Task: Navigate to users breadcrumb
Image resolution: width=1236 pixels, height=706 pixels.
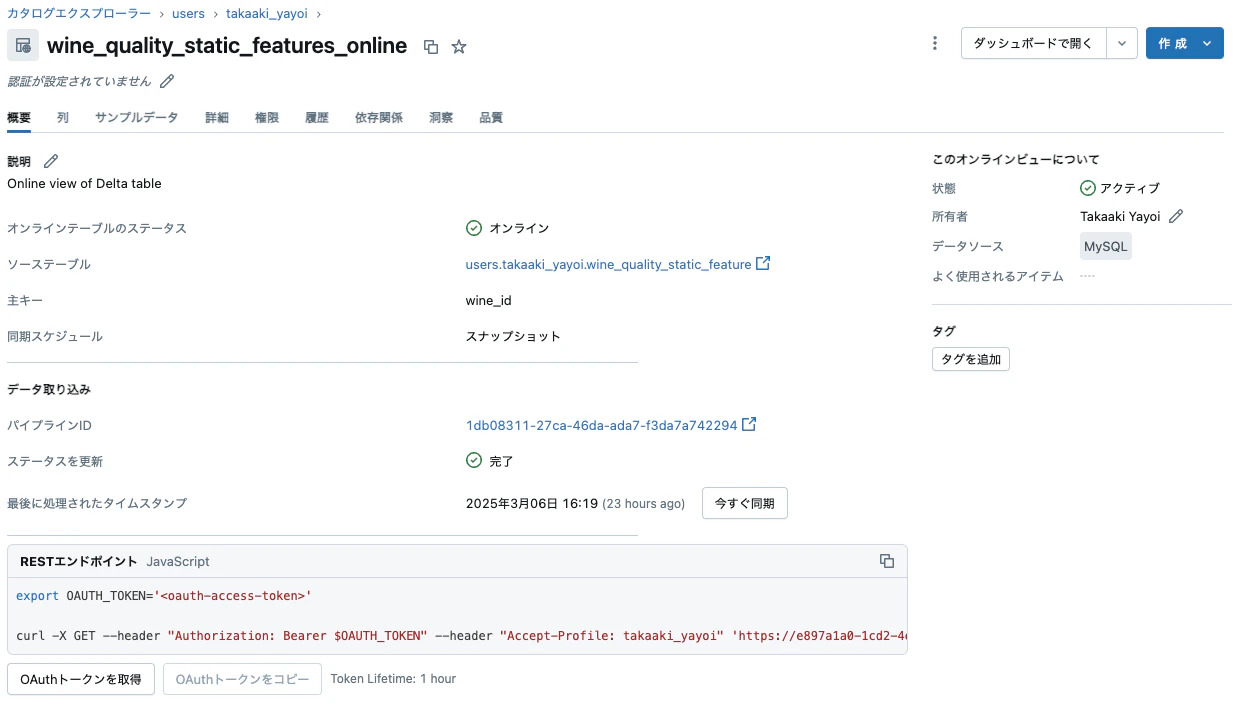Action: click(189, 14)
